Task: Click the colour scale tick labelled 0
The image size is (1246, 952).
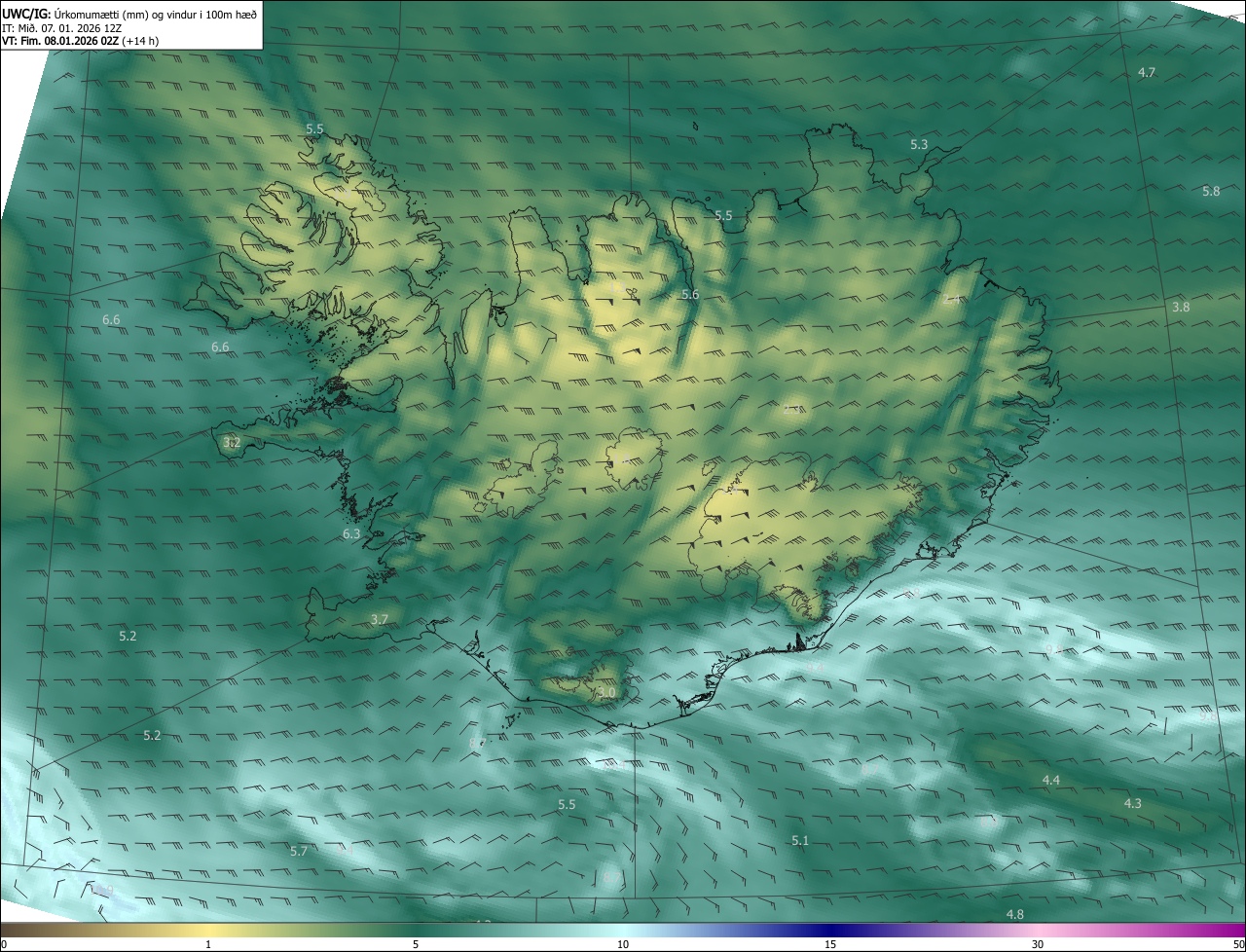Action: pos(3,944)
